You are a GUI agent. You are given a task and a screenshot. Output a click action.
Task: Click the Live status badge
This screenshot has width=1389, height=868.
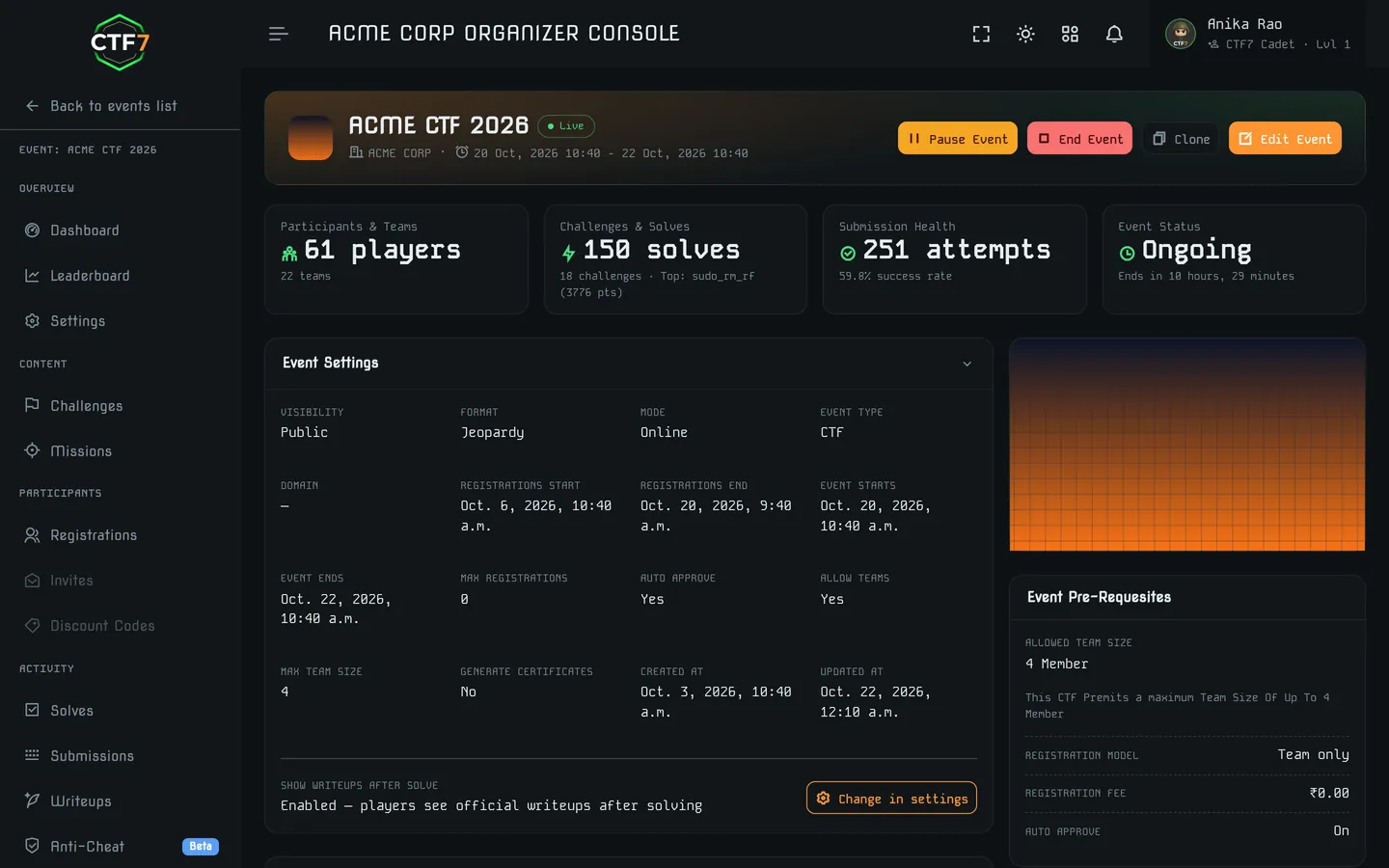[x=566, y=126]
